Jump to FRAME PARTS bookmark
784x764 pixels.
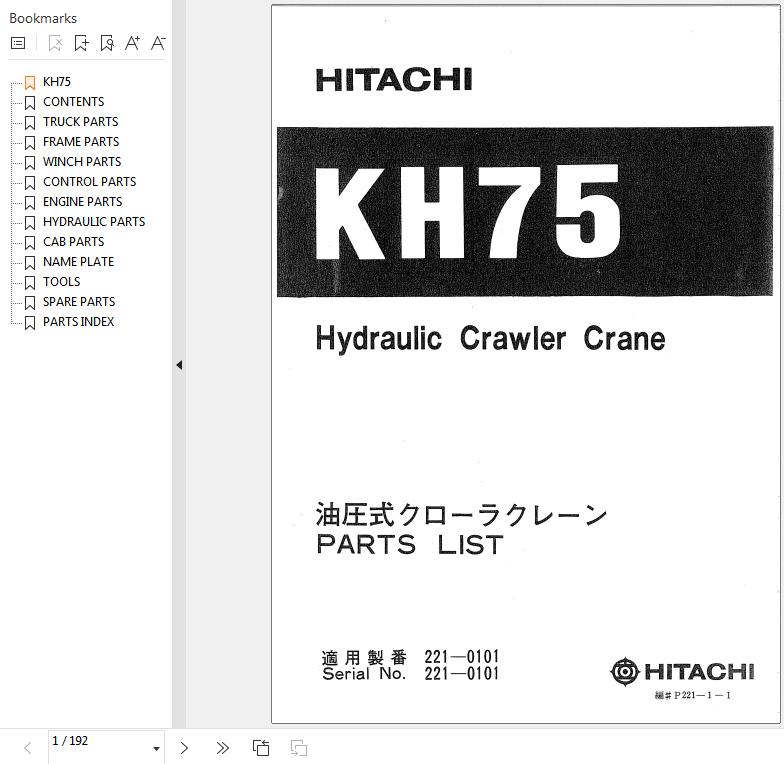coord(81,142)
